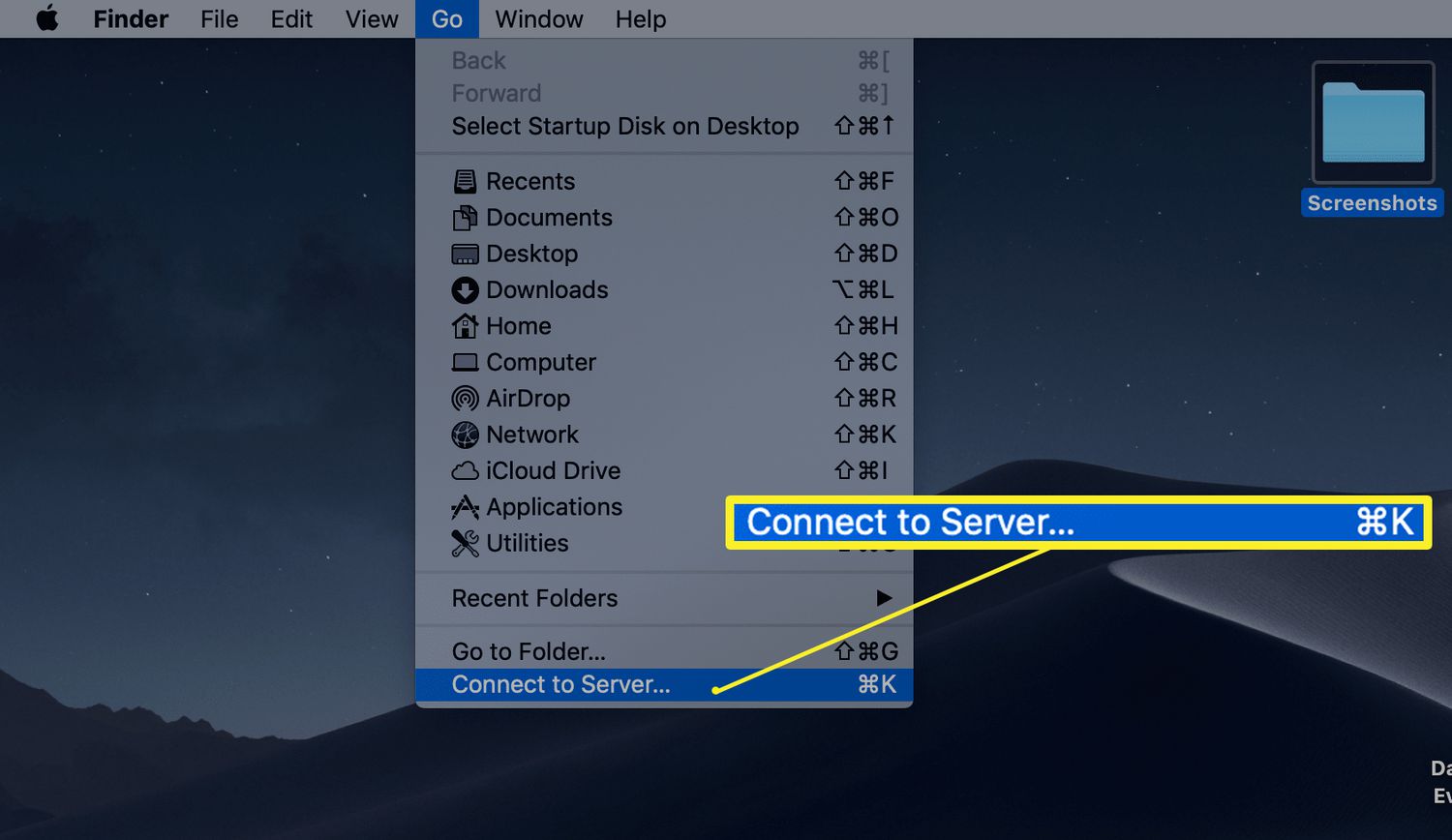Click the Applications icon
This screenshot has height=840, width=1452.
click(465, 507)
